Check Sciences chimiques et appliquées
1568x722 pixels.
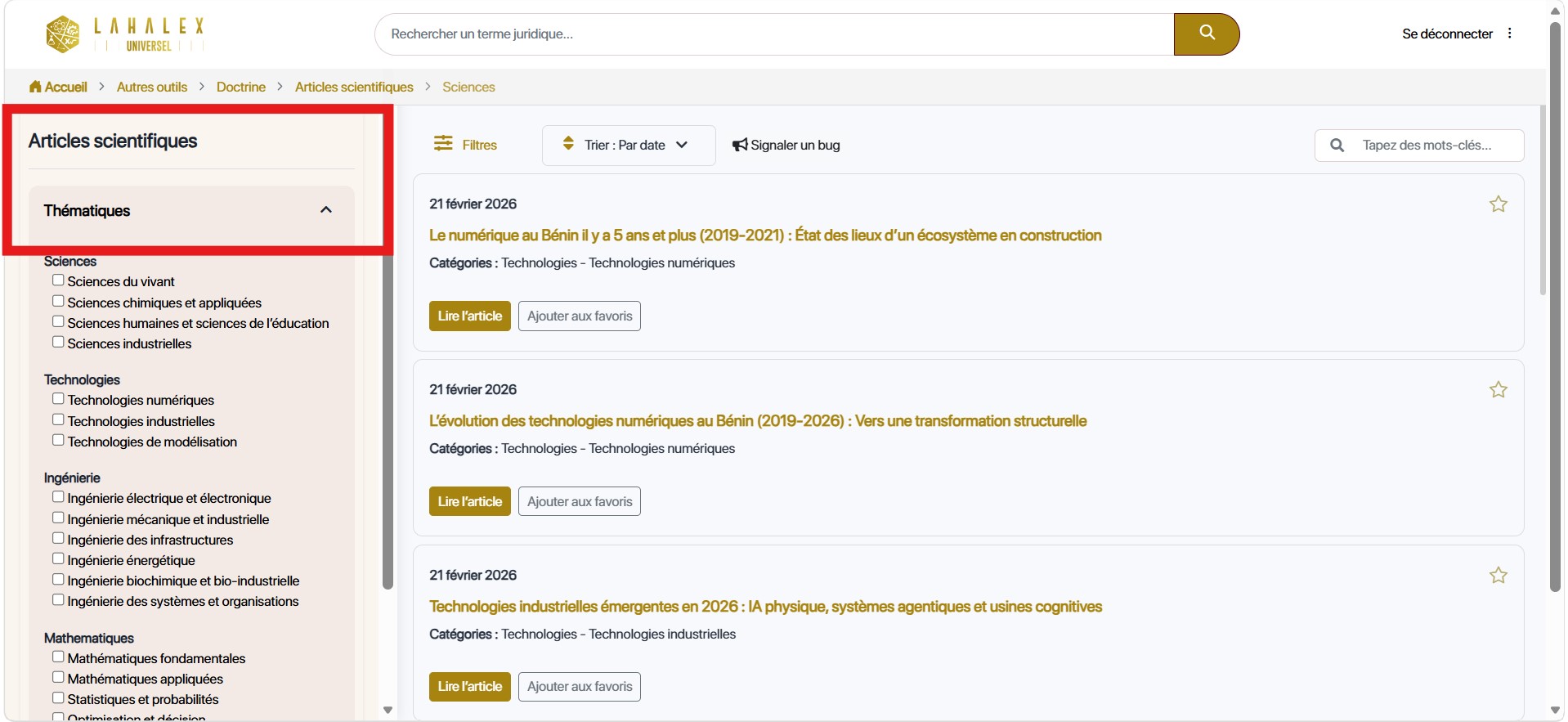point(58,302)
